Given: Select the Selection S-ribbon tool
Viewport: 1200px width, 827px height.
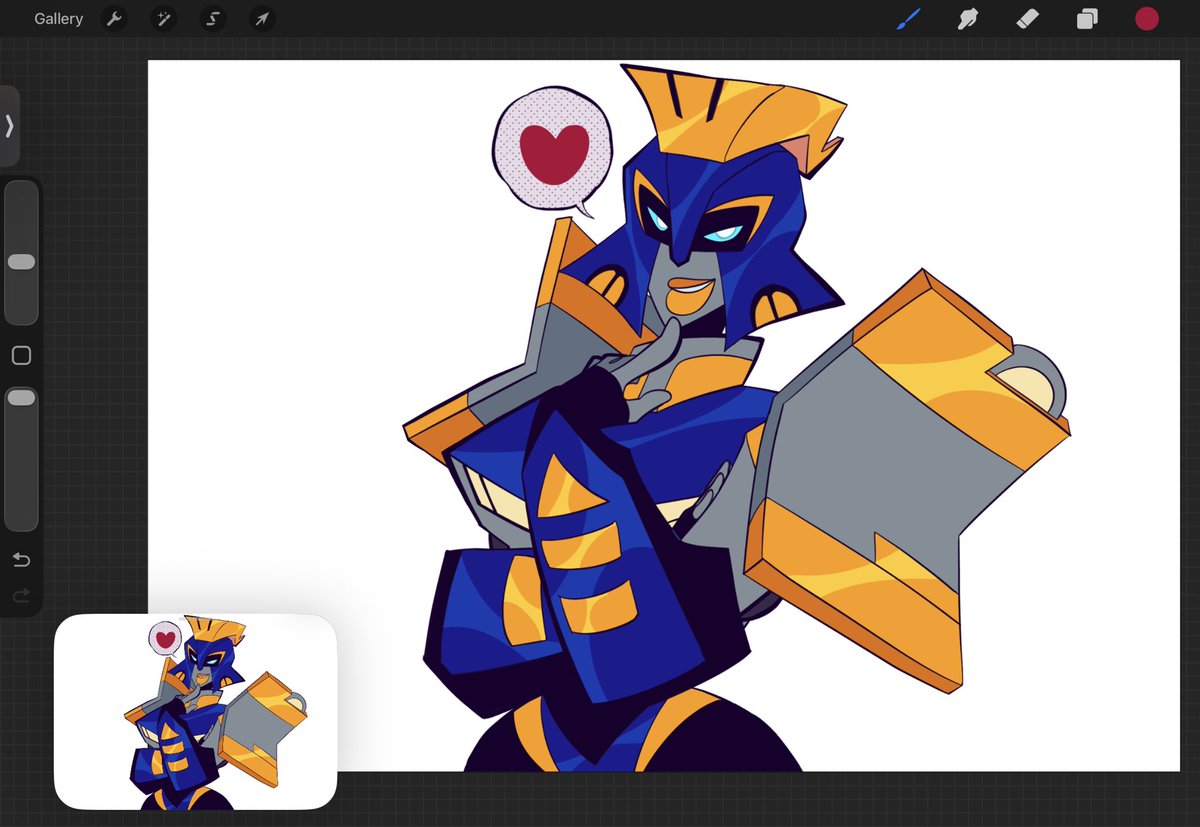Looking at the screenshot, I should 212,19.
